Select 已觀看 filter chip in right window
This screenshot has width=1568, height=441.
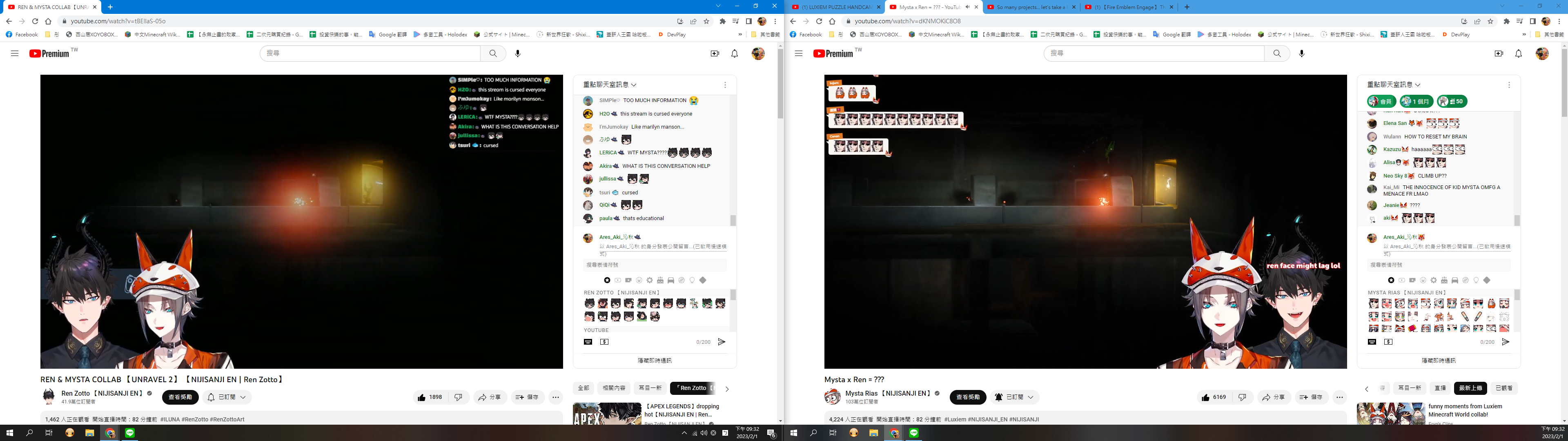1503,388
